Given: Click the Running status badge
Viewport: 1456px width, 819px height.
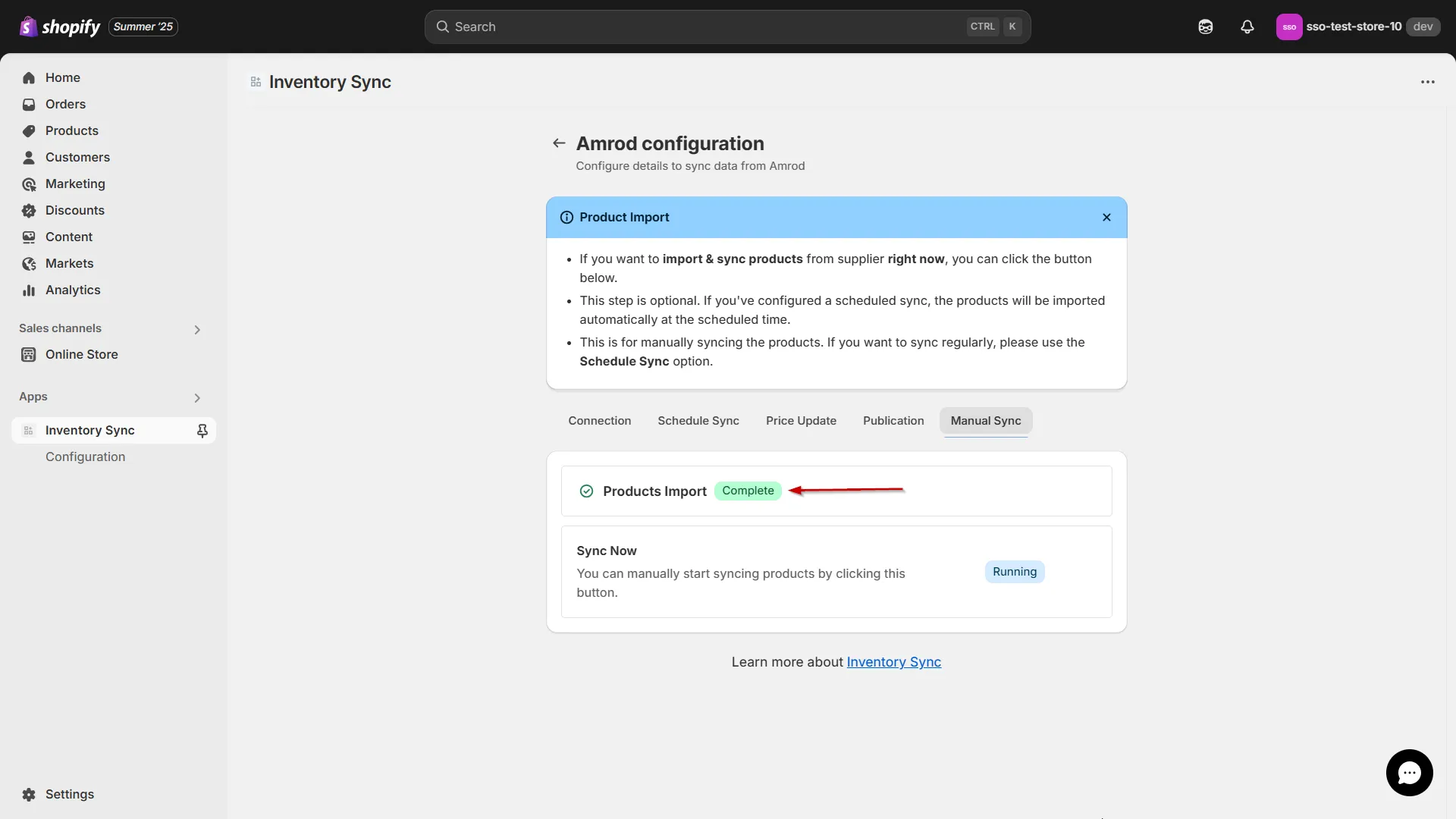Looking at the screenshot, I should [x=1014, y=572].
